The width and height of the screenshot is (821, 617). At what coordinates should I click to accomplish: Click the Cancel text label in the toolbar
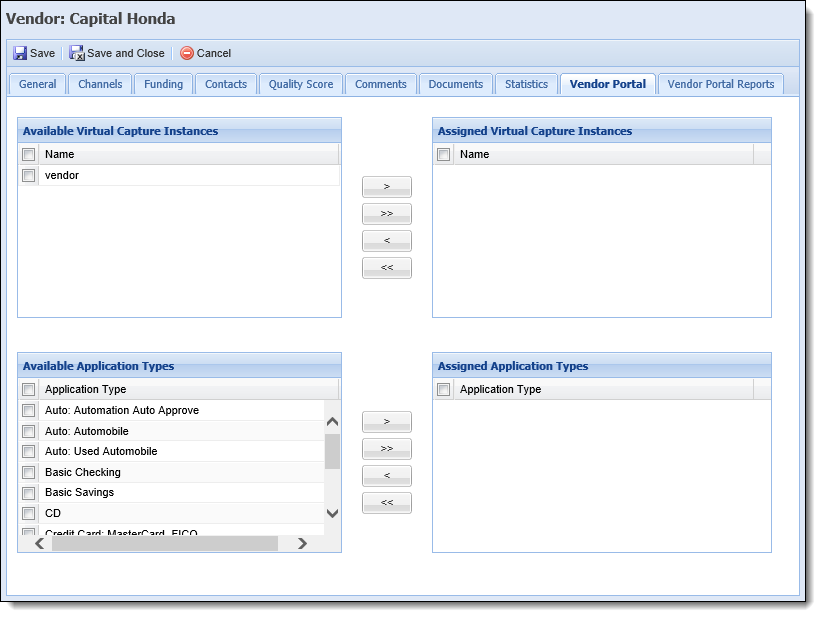point(214,53)
